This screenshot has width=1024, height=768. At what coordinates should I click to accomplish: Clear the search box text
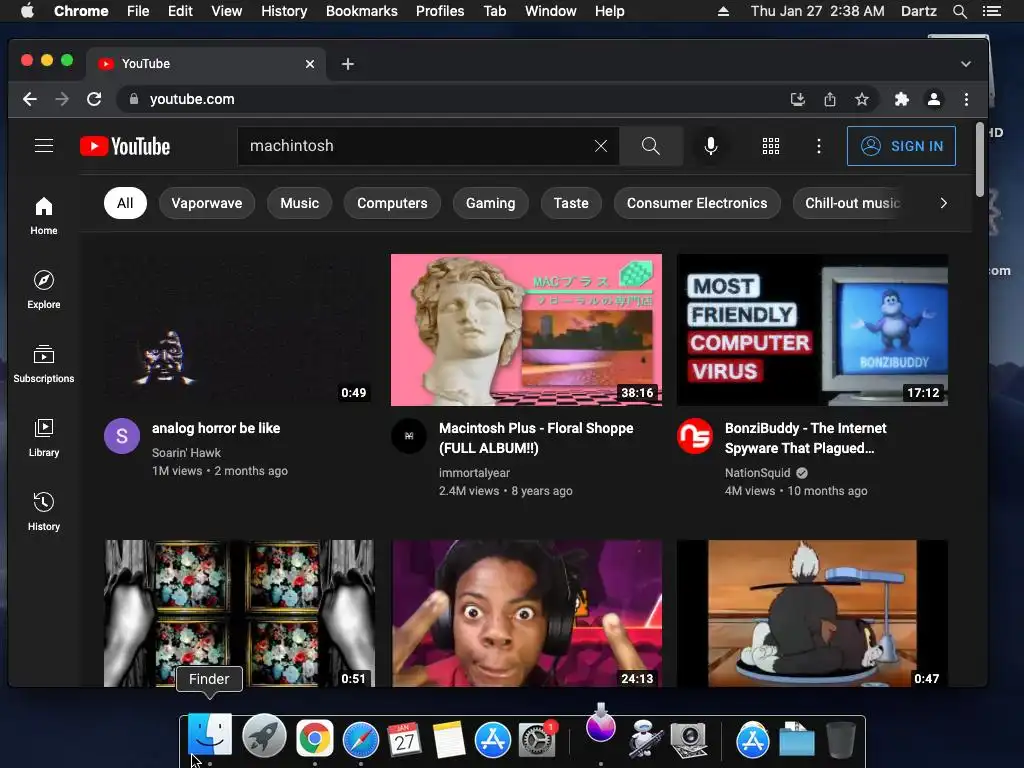601,146
